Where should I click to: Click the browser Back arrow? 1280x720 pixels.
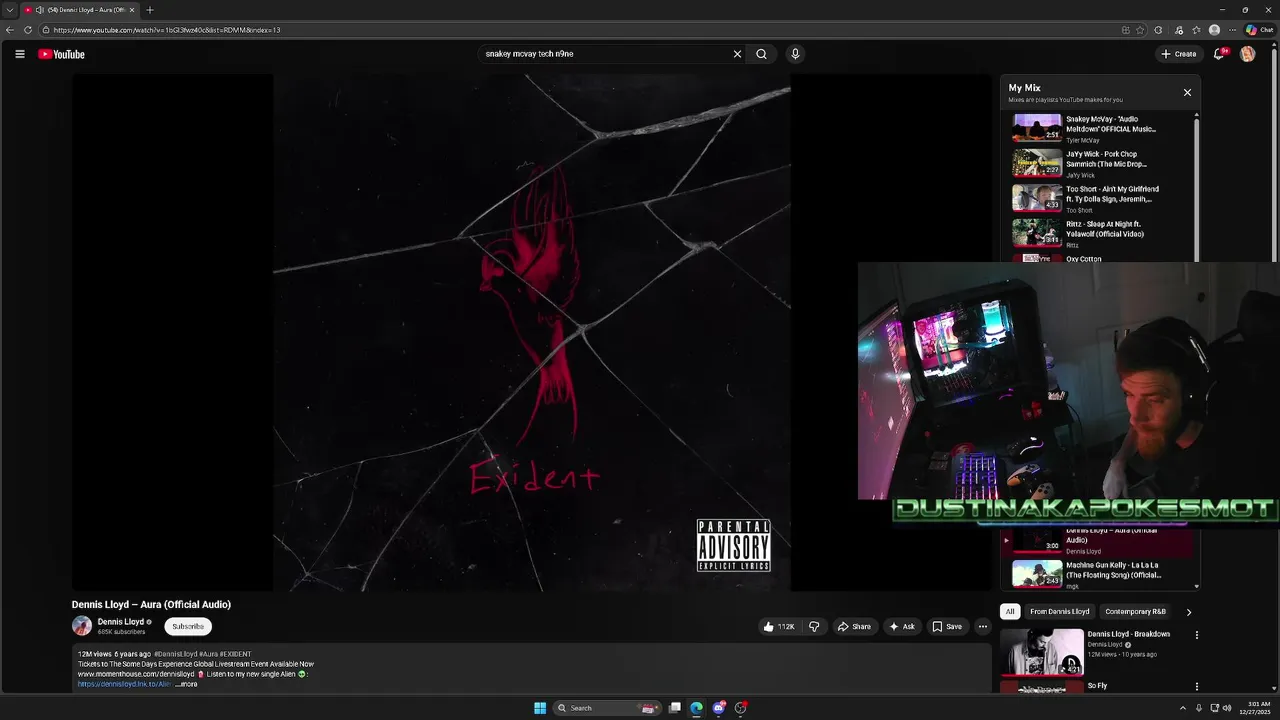10,30
